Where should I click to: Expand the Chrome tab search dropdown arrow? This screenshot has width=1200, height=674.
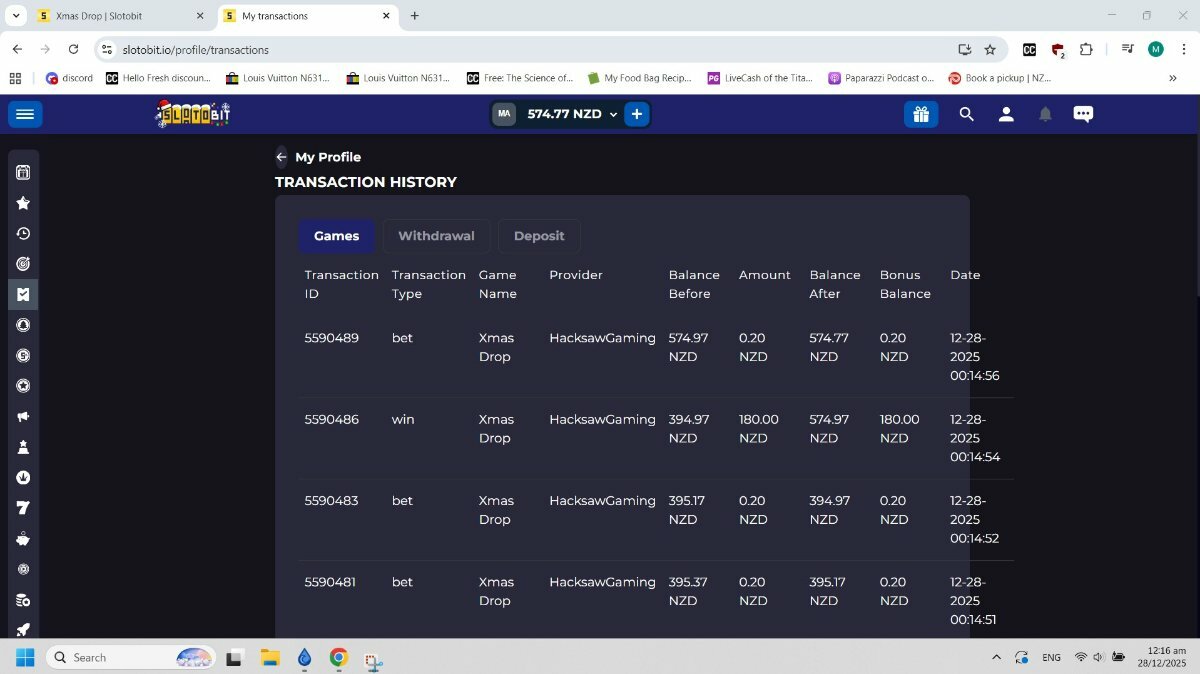(x=16, y=16)
